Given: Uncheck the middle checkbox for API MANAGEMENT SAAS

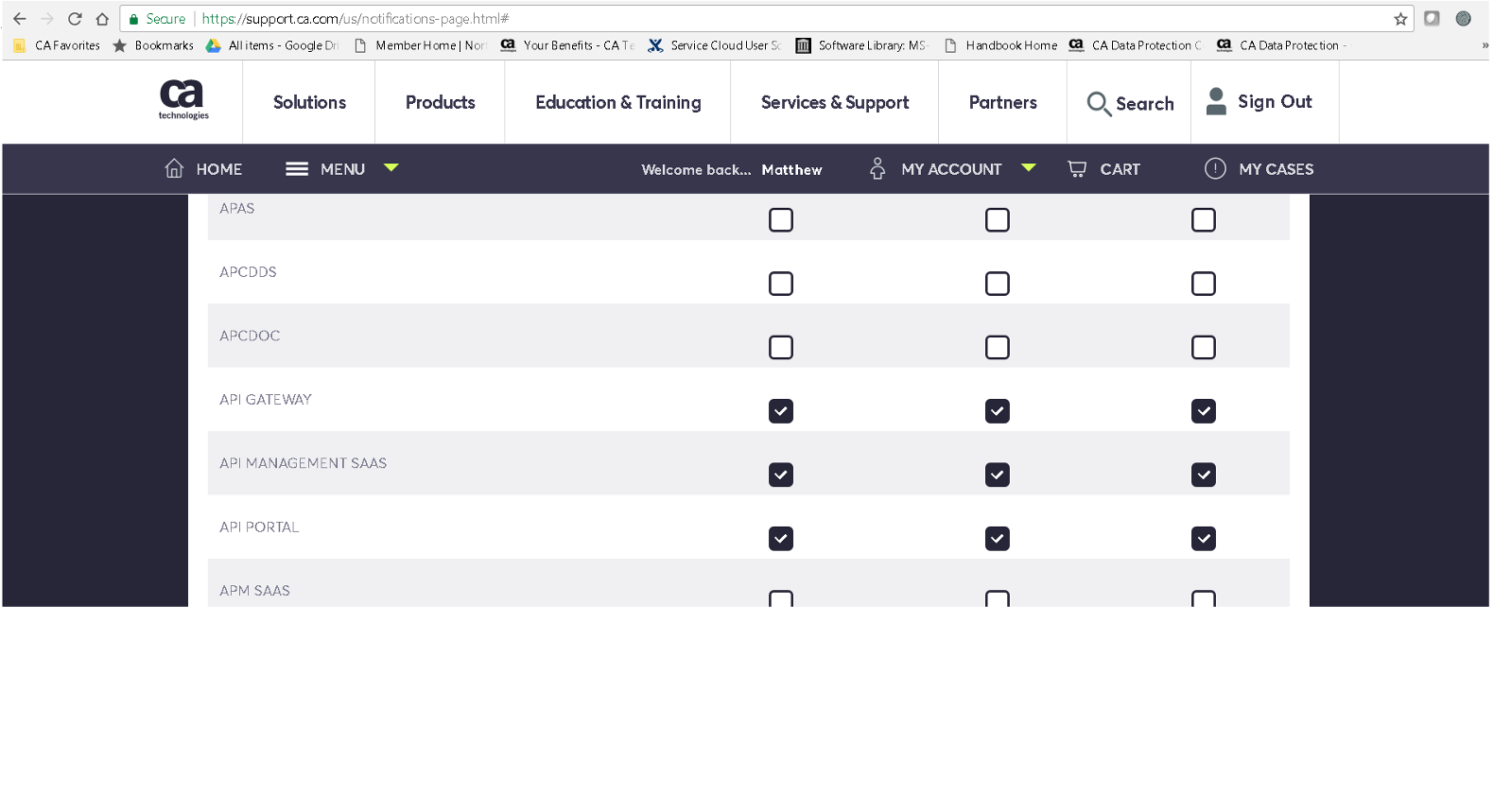Looking at the screenshot, I should tap(998, 475).
